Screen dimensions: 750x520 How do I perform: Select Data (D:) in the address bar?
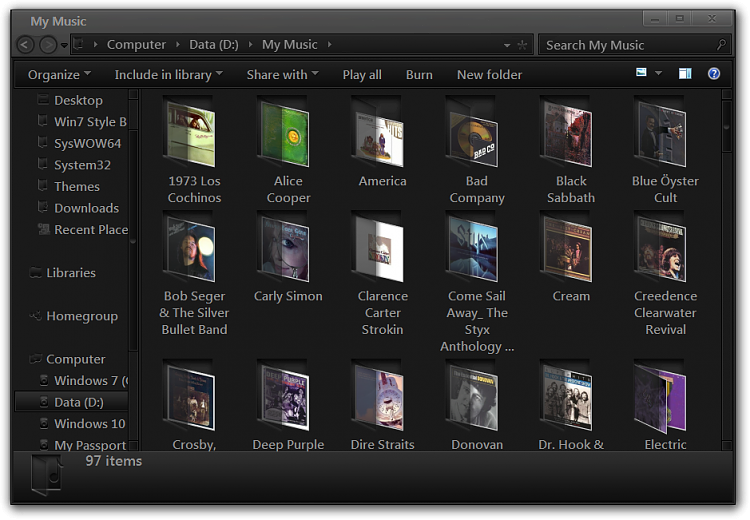tap(214, 44)
